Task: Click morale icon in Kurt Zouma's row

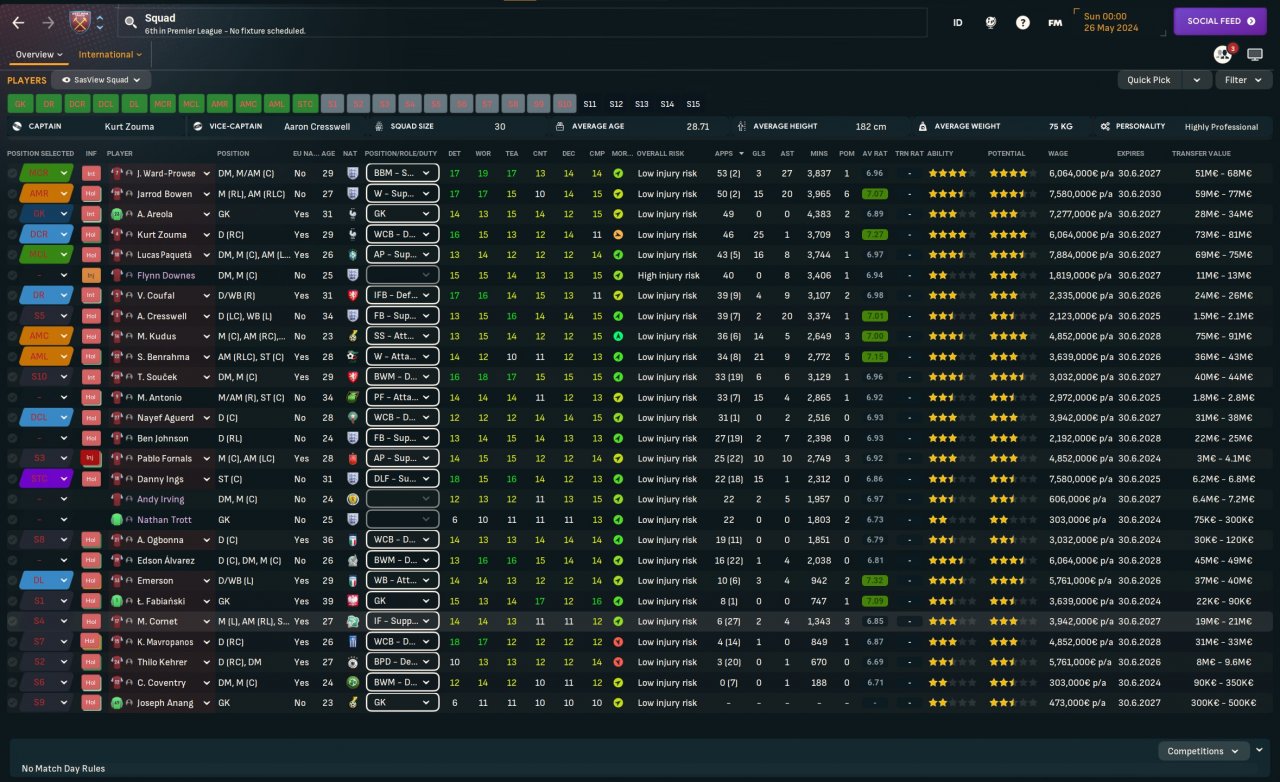Action: (x=618, y=234)
